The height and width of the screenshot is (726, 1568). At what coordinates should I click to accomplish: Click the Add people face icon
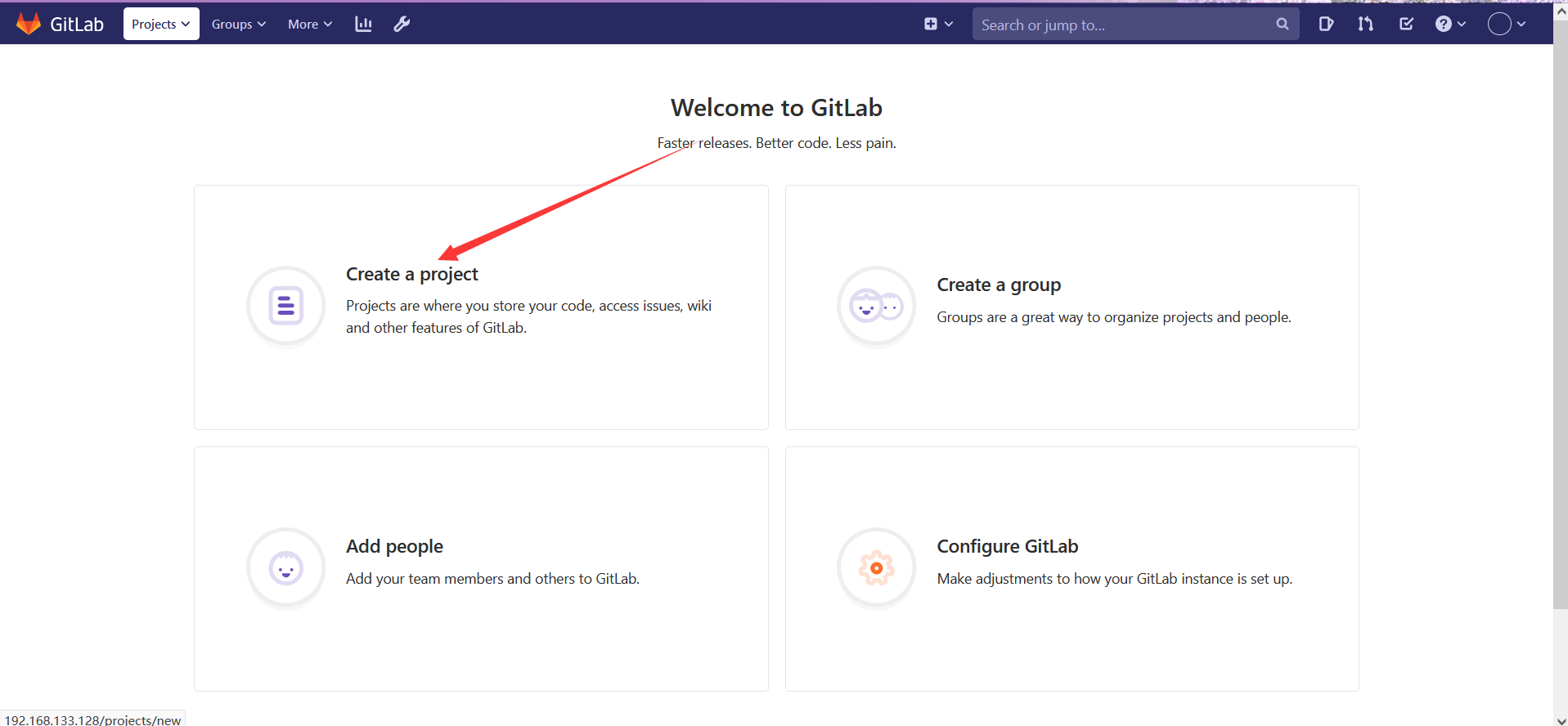click(286, 567)
